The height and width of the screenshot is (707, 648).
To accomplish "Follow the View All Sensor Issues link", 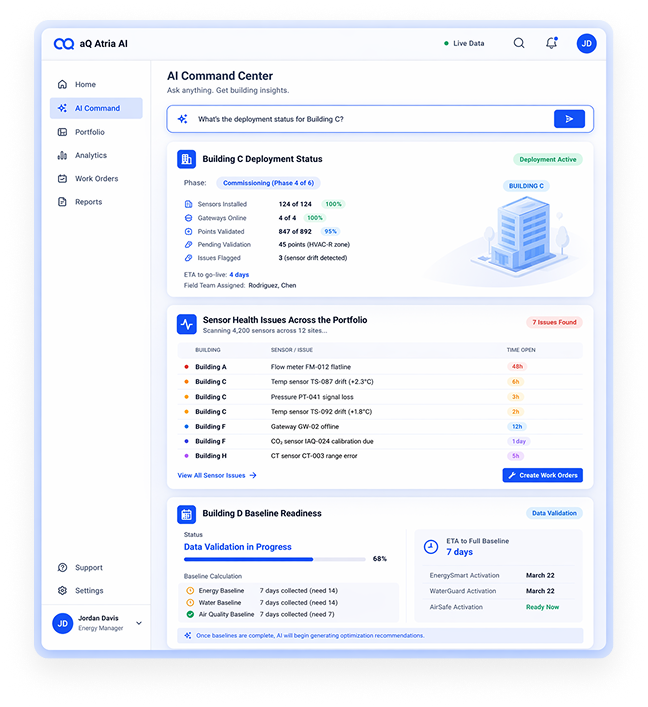I will tap(217, 475).
